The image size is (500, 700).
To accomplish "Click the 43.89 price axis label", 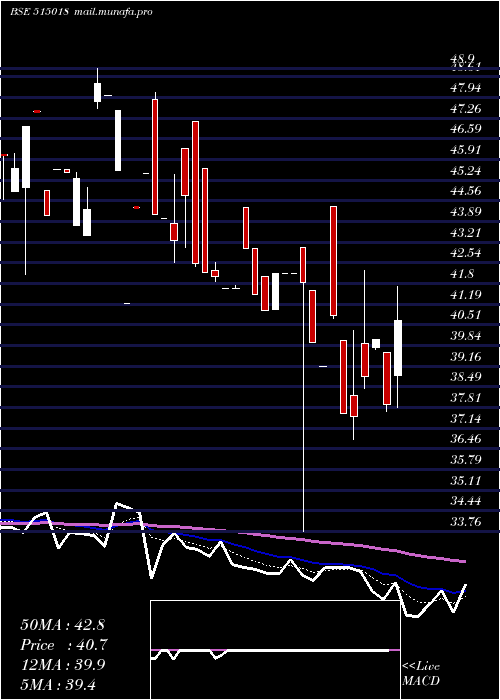I will 466,212.
